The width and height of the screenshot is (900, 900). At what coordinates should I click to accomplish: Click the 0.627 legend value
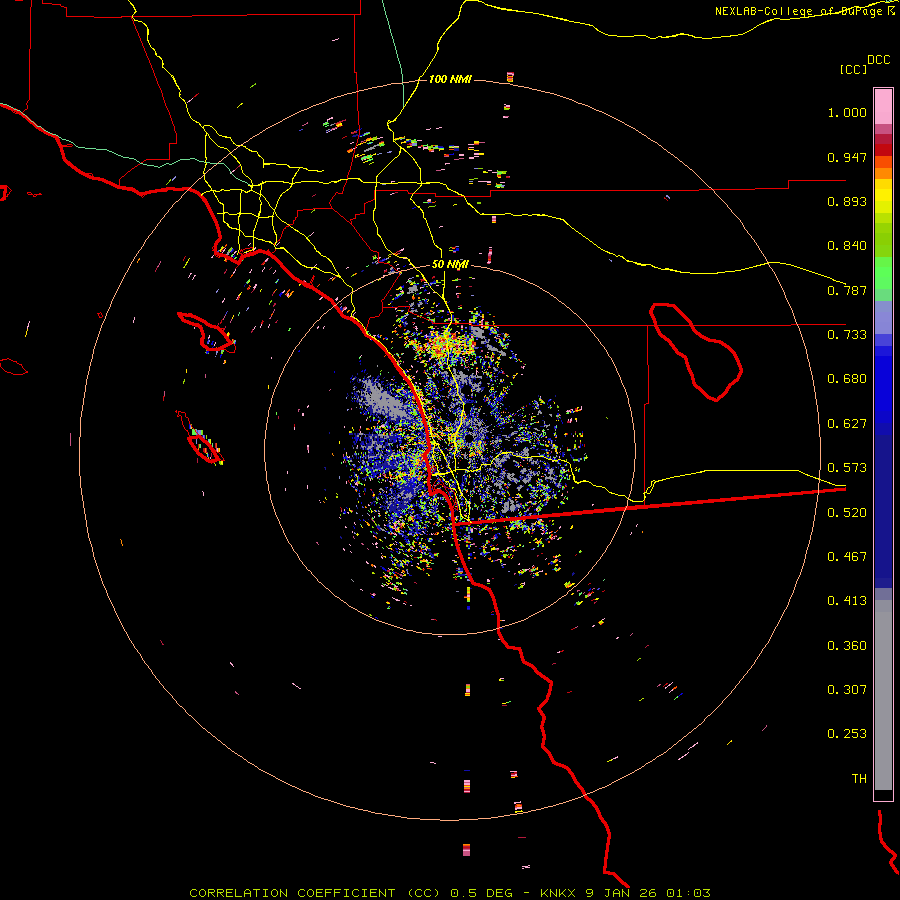847,424
